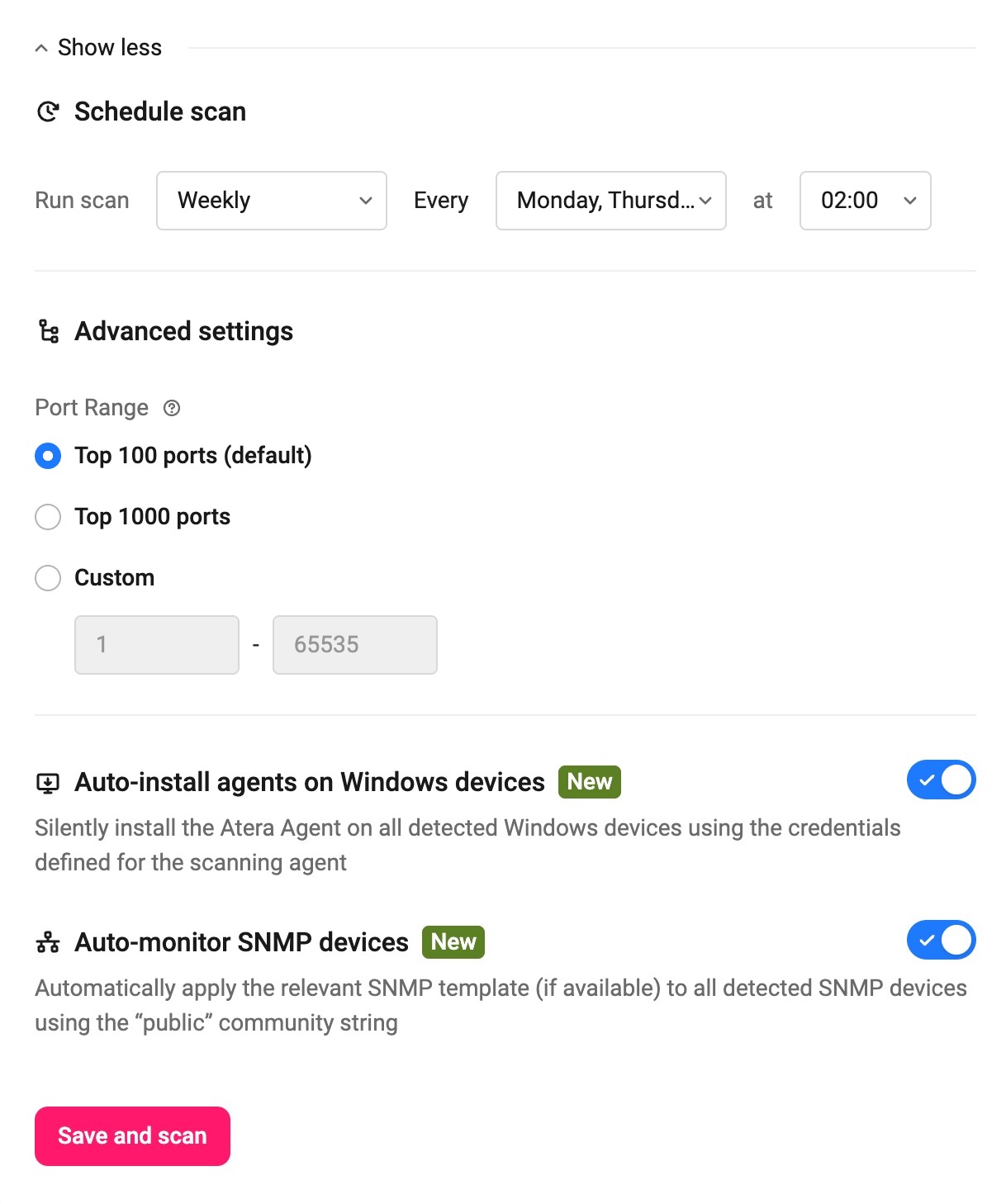This screenshot has height=1204, width=1006.
Task: Open the 02:00 time dropdown
Action: 866,201
